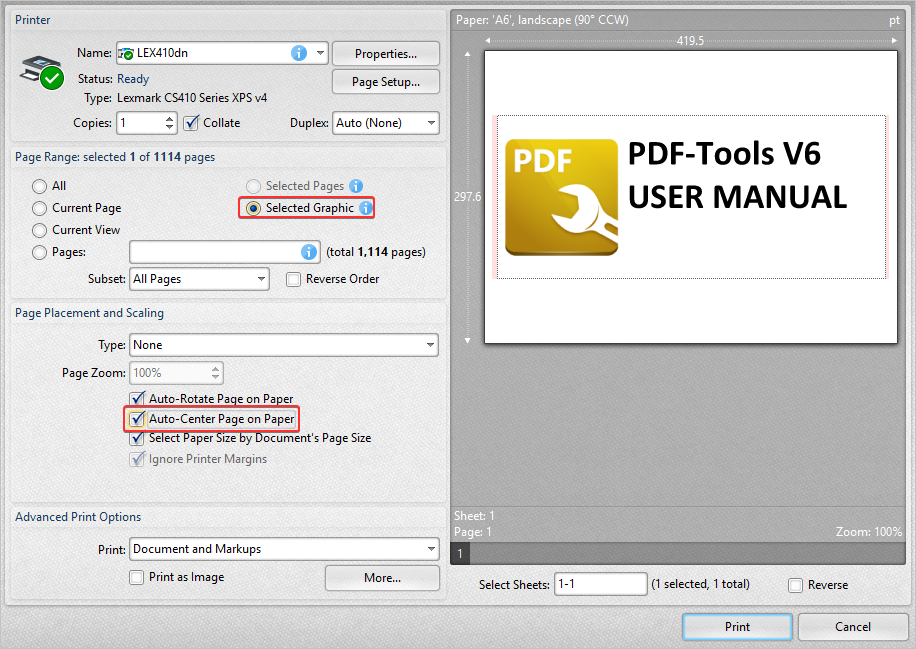Click the pt units label above the preview

coord(897,19)
